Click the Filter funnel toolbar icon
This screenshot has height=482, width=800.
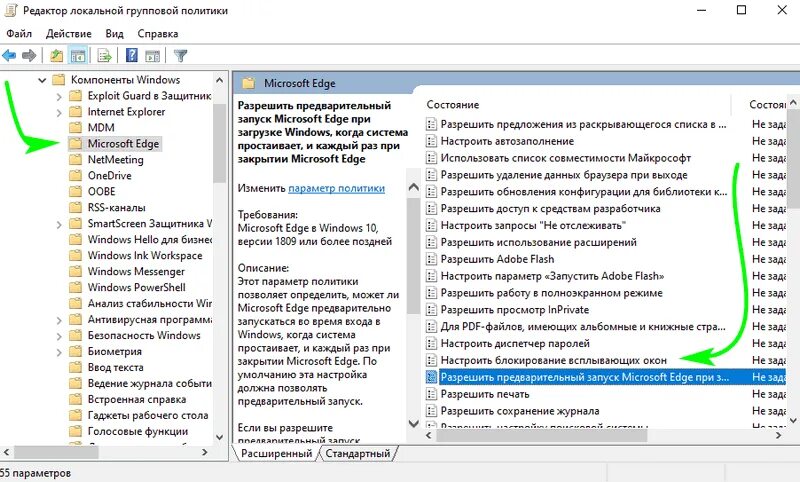point(180,55)
